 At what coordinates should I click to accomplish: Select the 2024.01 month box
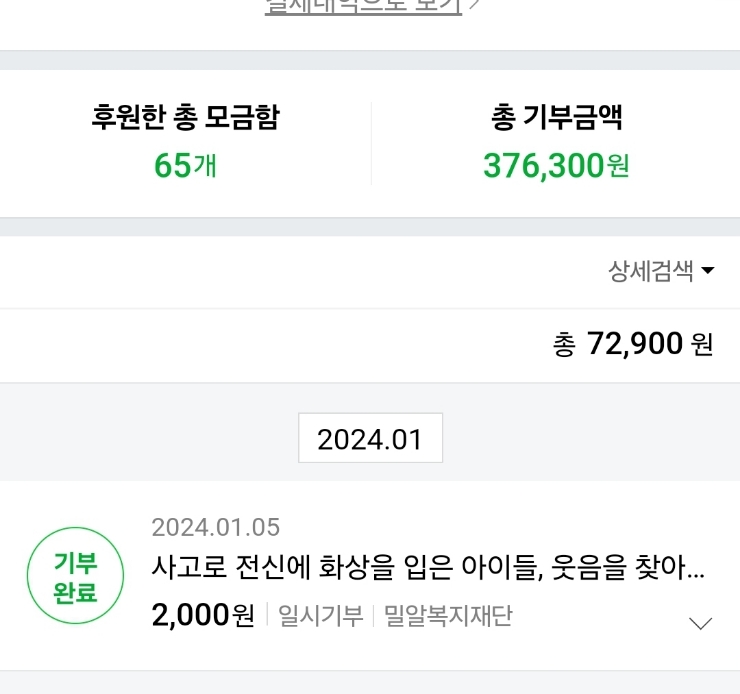point(370,438)
